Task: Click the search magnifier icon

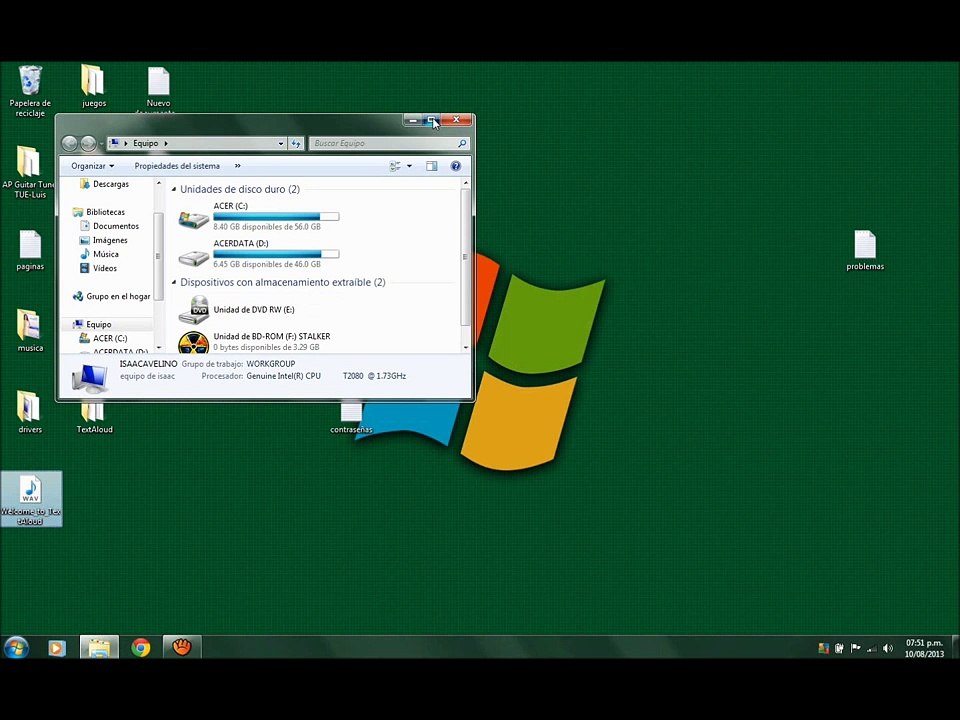Action: [462, 143]
